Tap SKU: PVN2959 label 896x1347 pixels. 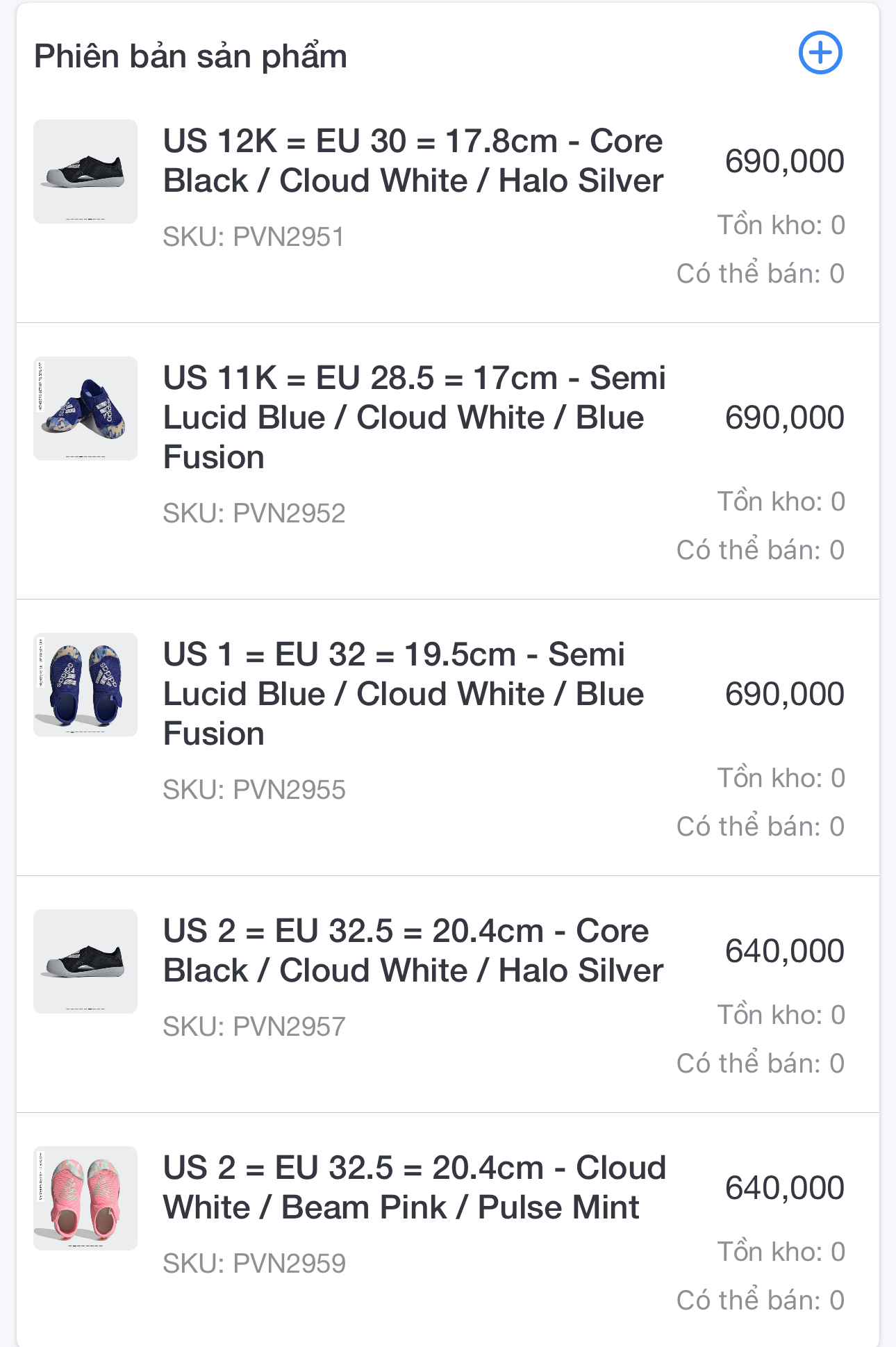[254, 1264]
